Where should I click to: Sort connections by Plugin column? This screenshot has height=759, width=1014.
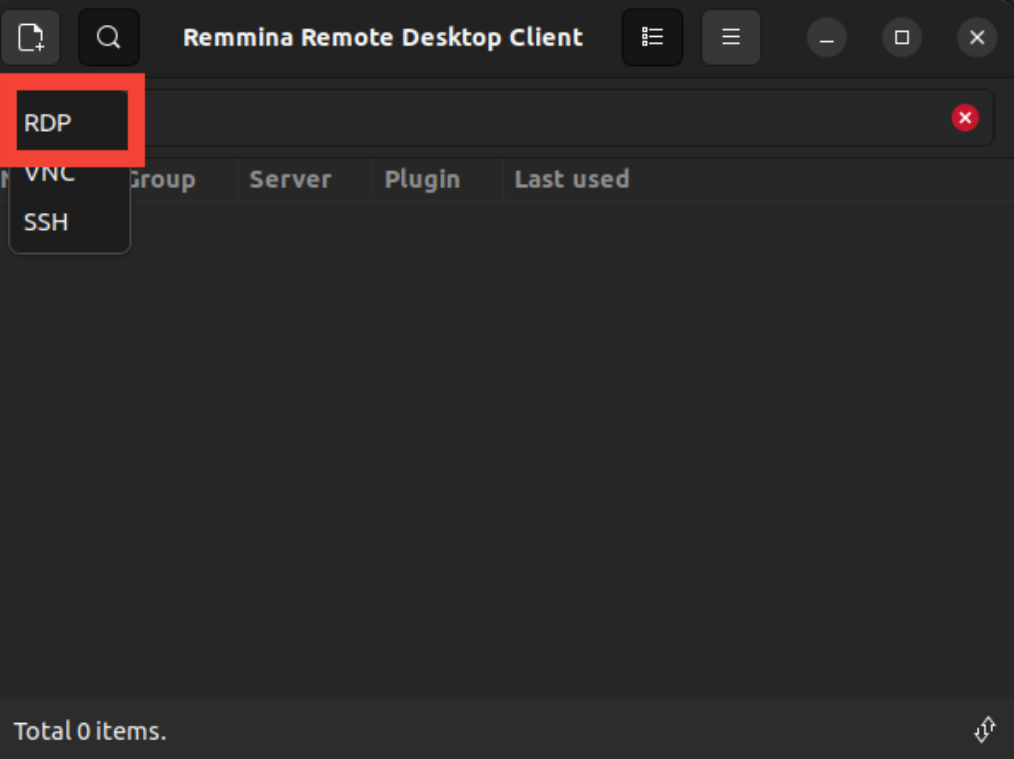coord(422,180)
